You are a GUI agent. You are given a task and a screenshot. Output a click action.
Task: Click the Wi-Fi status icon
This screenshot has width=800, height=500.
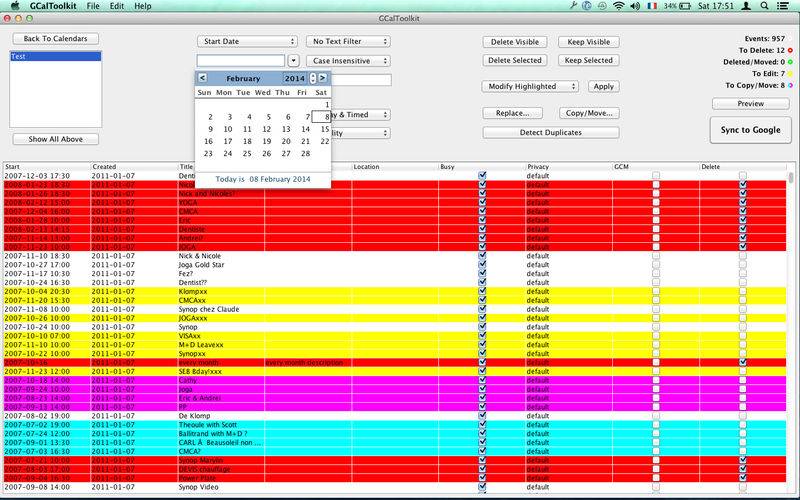tap(619, 6)
